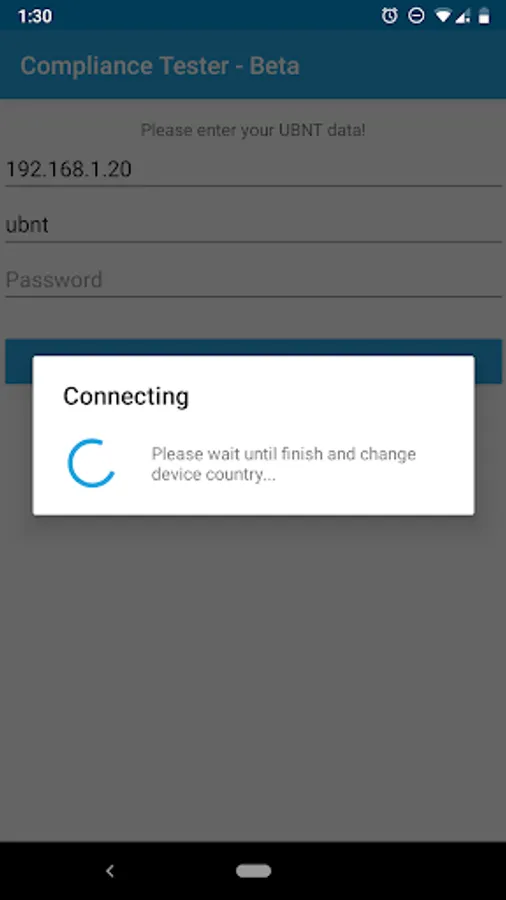This screenshot has height=900, width=506.
Task: Click the Connecting dialog title
Action: (x=126, y=397)
